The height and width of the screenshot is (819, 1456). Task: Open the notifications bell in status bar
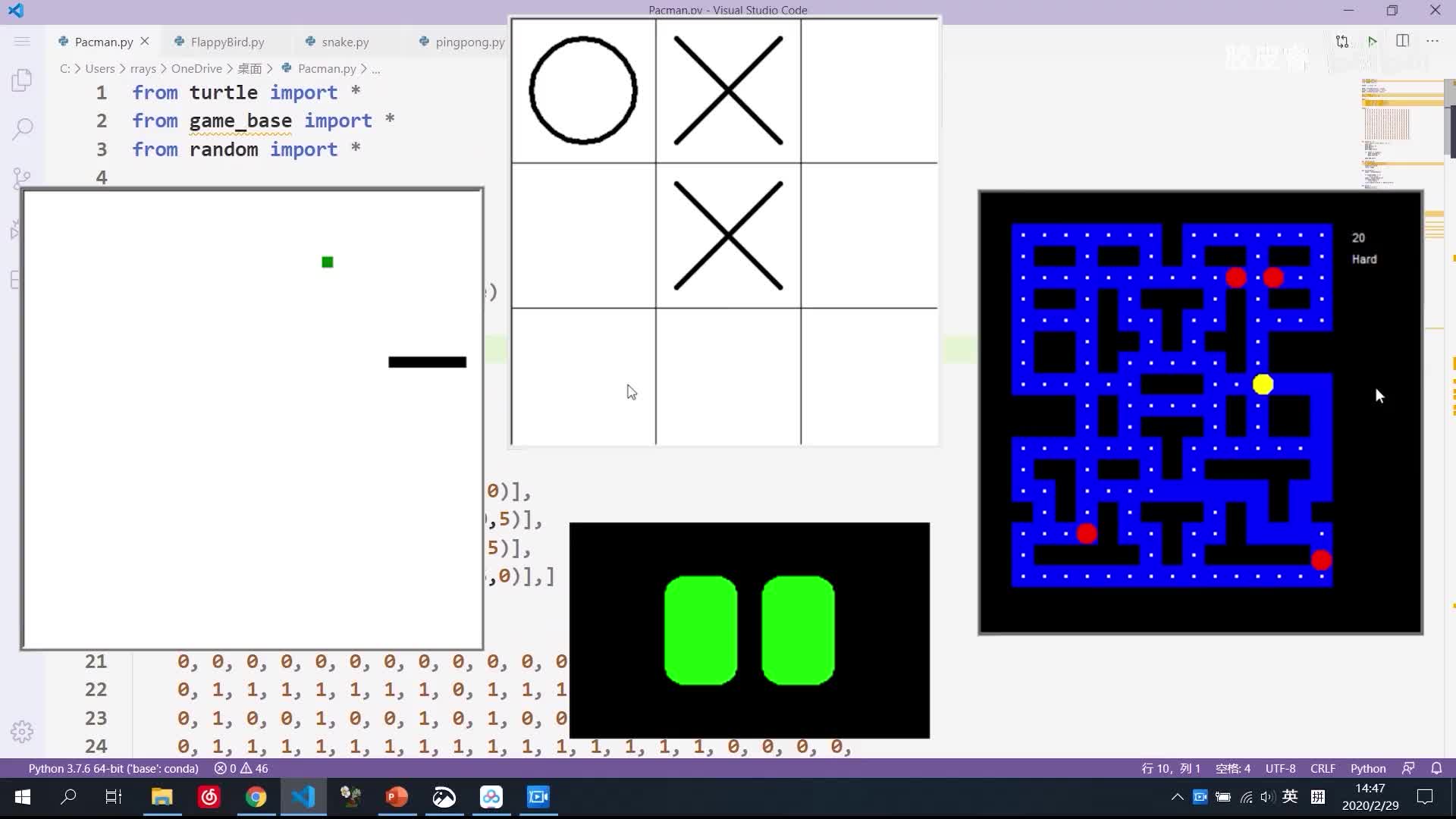1436,768
